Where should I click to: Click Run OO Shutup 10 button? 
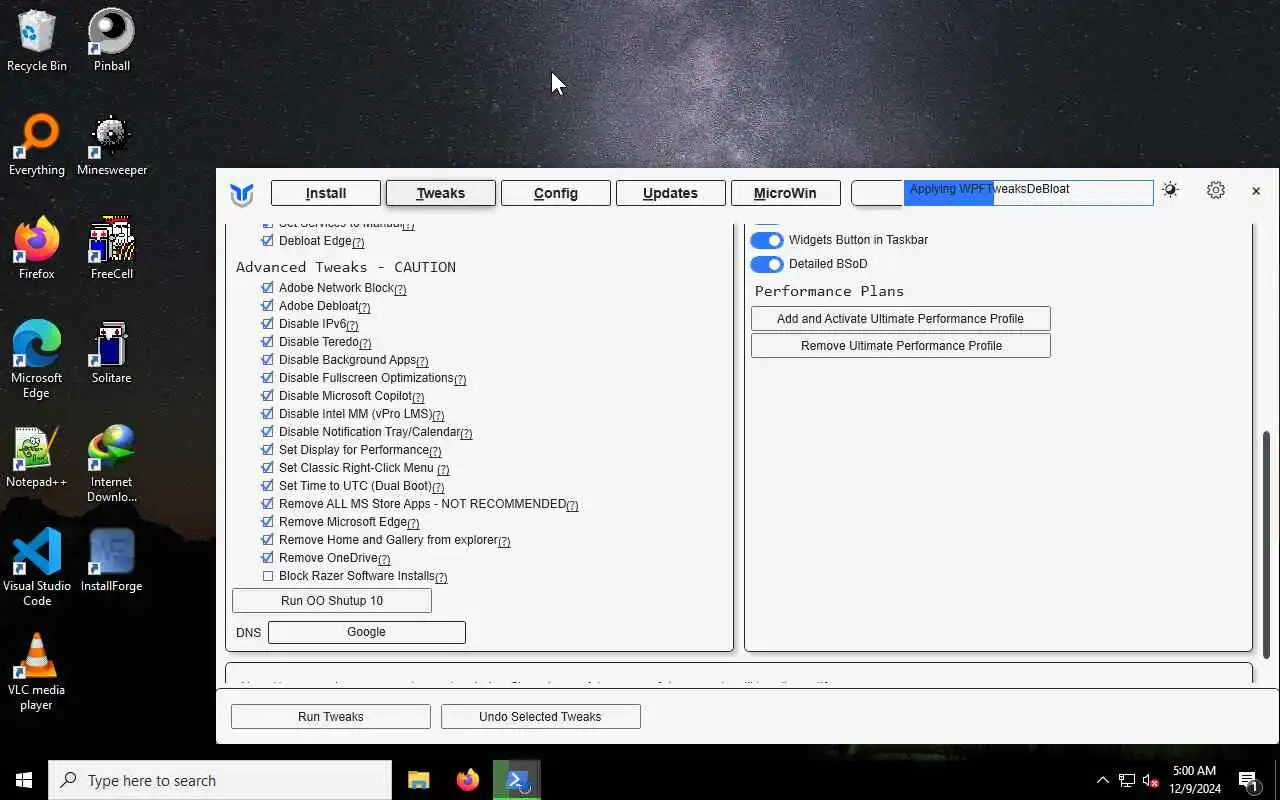click(x=332, y=600)
